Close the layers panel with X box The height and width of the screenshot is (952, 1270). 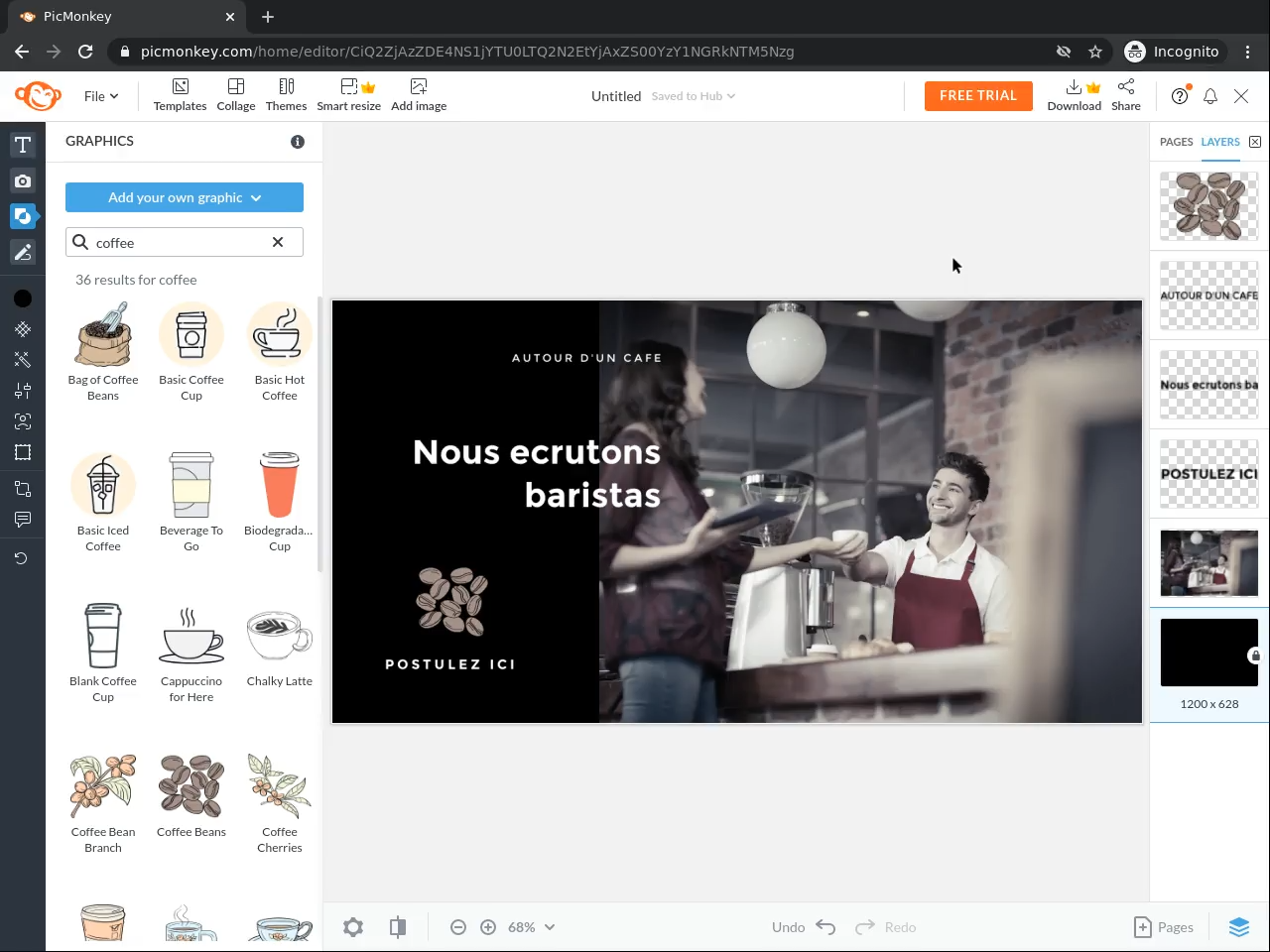1255,142
